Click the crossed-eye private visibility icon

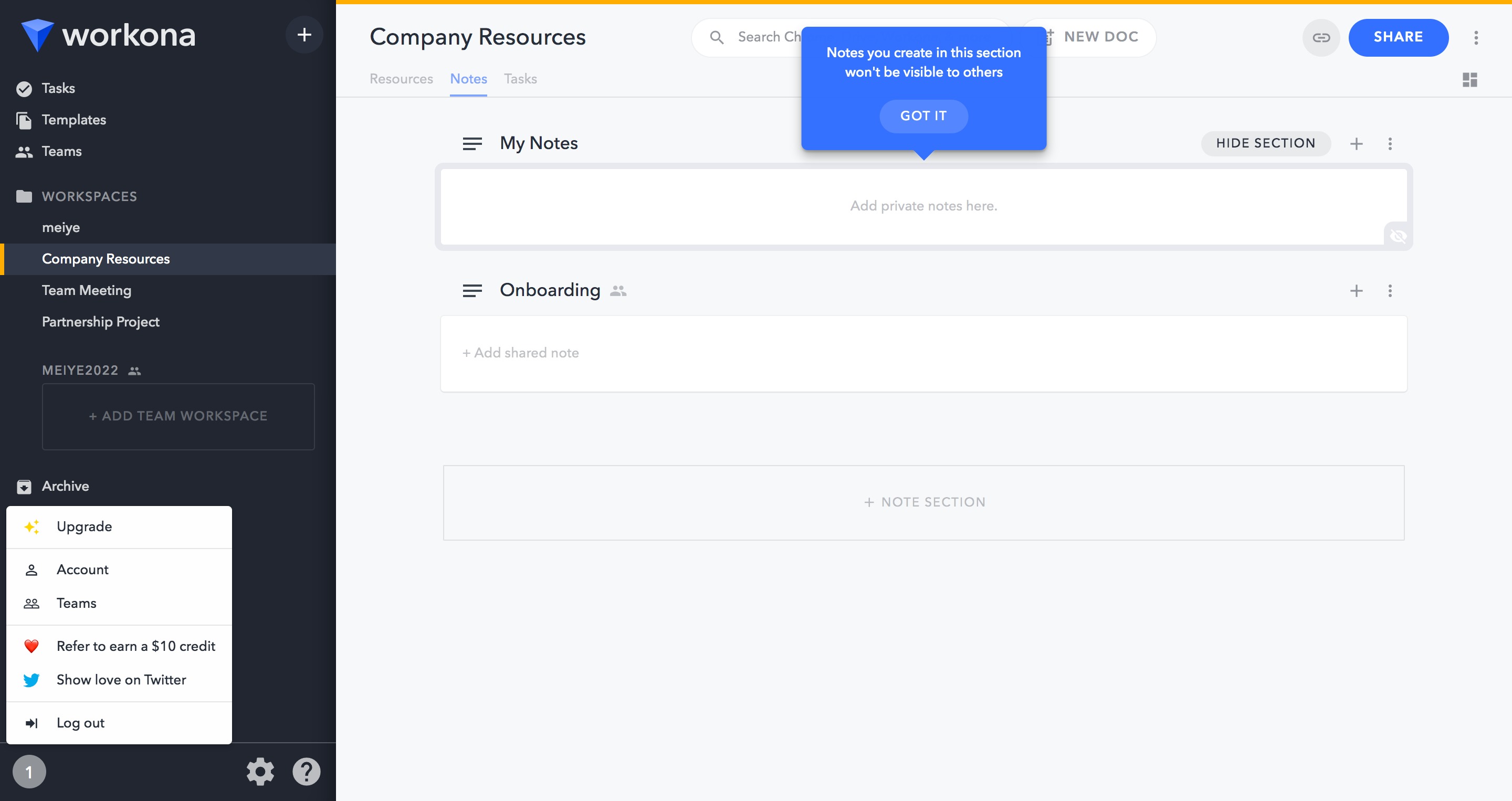click(1398, 237)
